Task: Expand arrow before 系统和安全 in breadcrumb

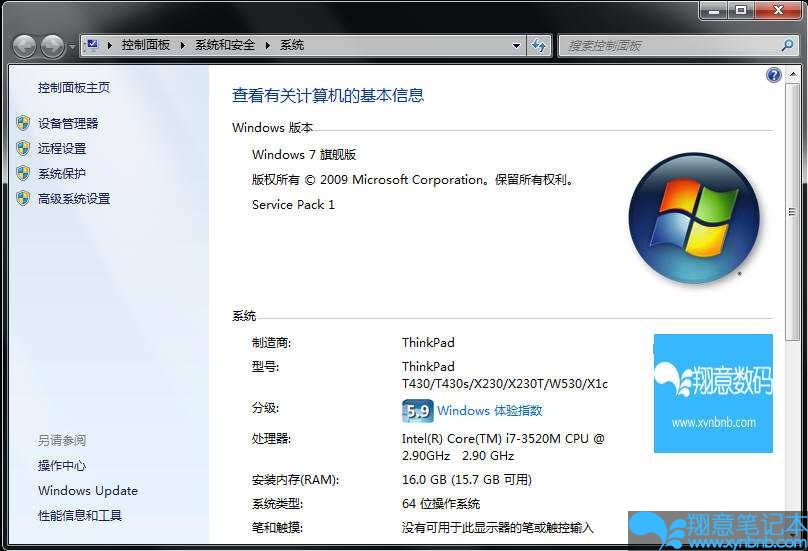Action: click(x=182, y=45)
